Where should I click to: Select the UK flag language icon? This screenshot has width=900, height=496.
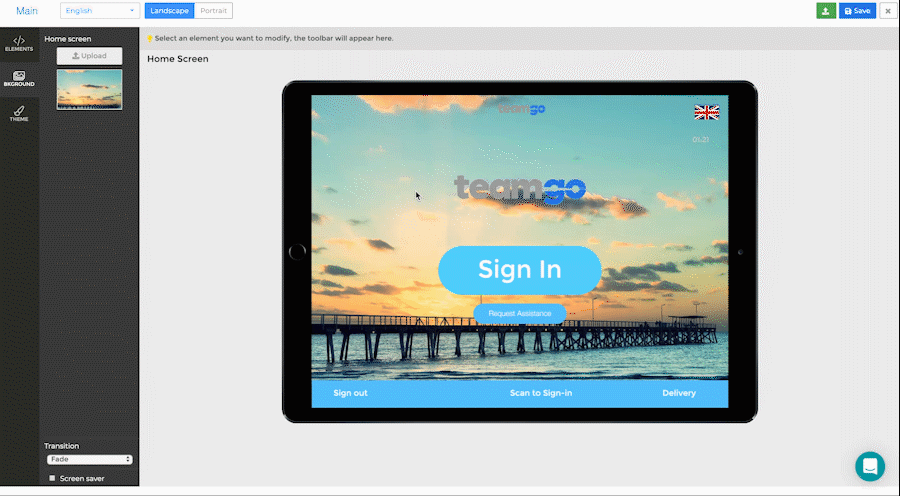707,112
